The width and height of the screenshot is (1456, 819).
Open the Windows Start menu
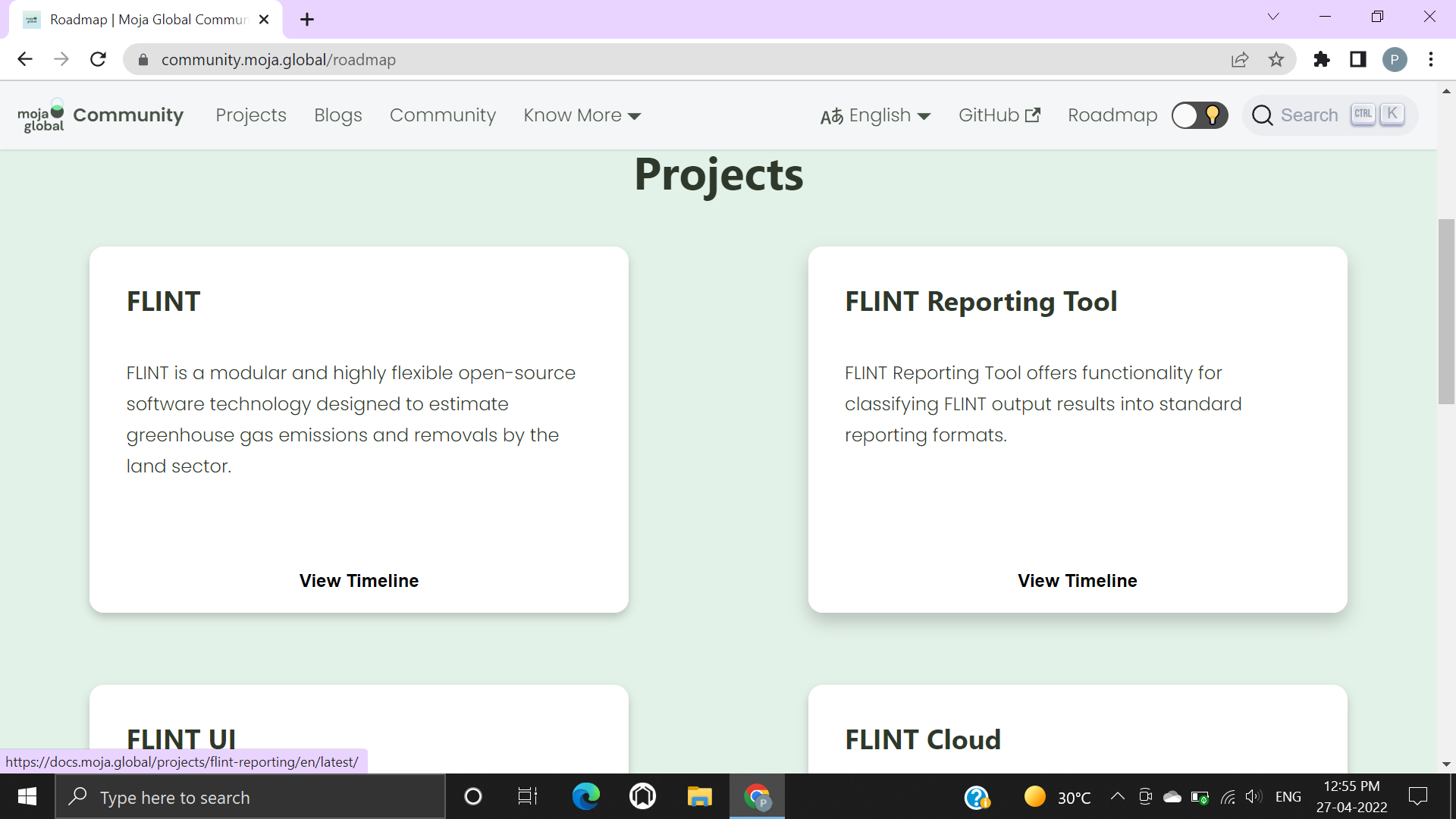[x=27, y=797]
